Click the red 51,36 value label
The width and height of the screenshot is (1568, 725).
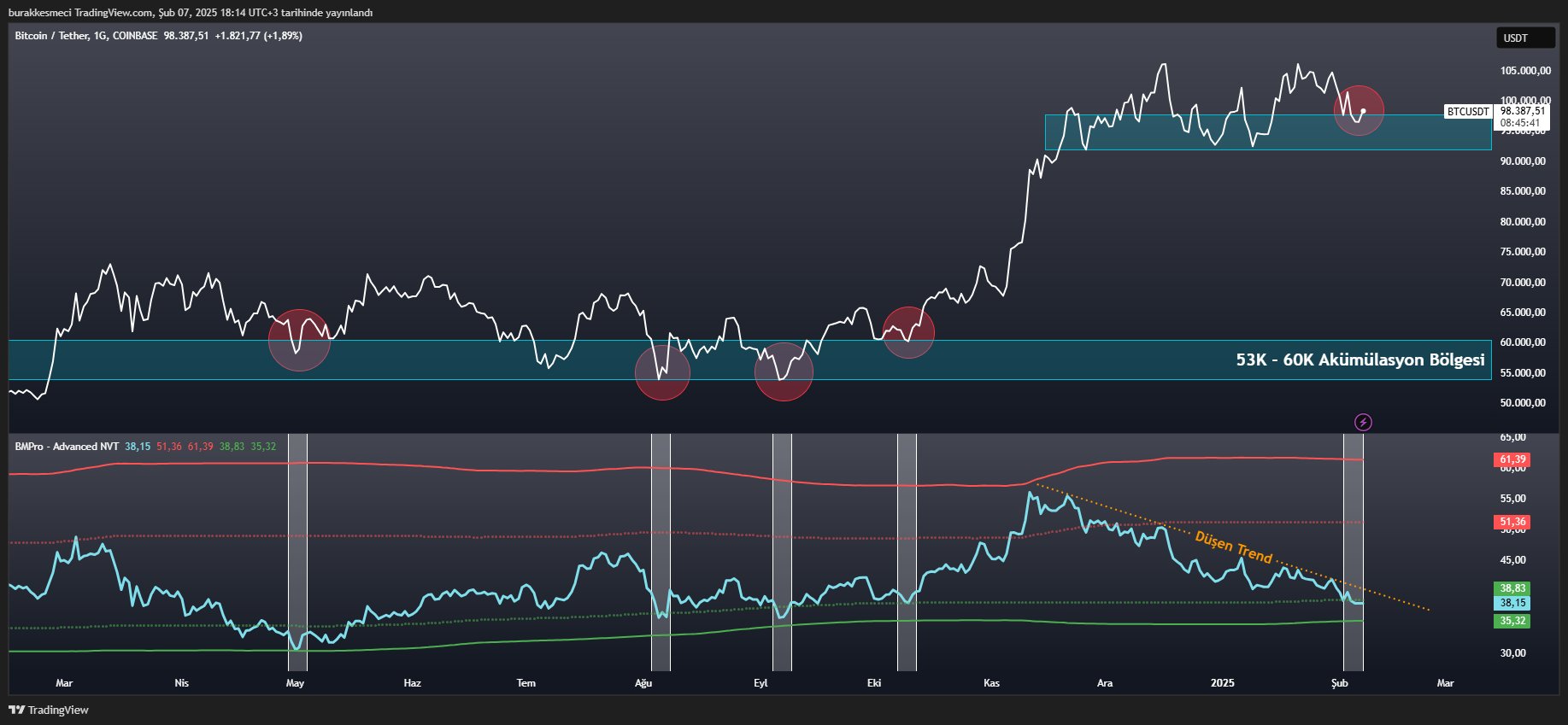(1512, 522)
